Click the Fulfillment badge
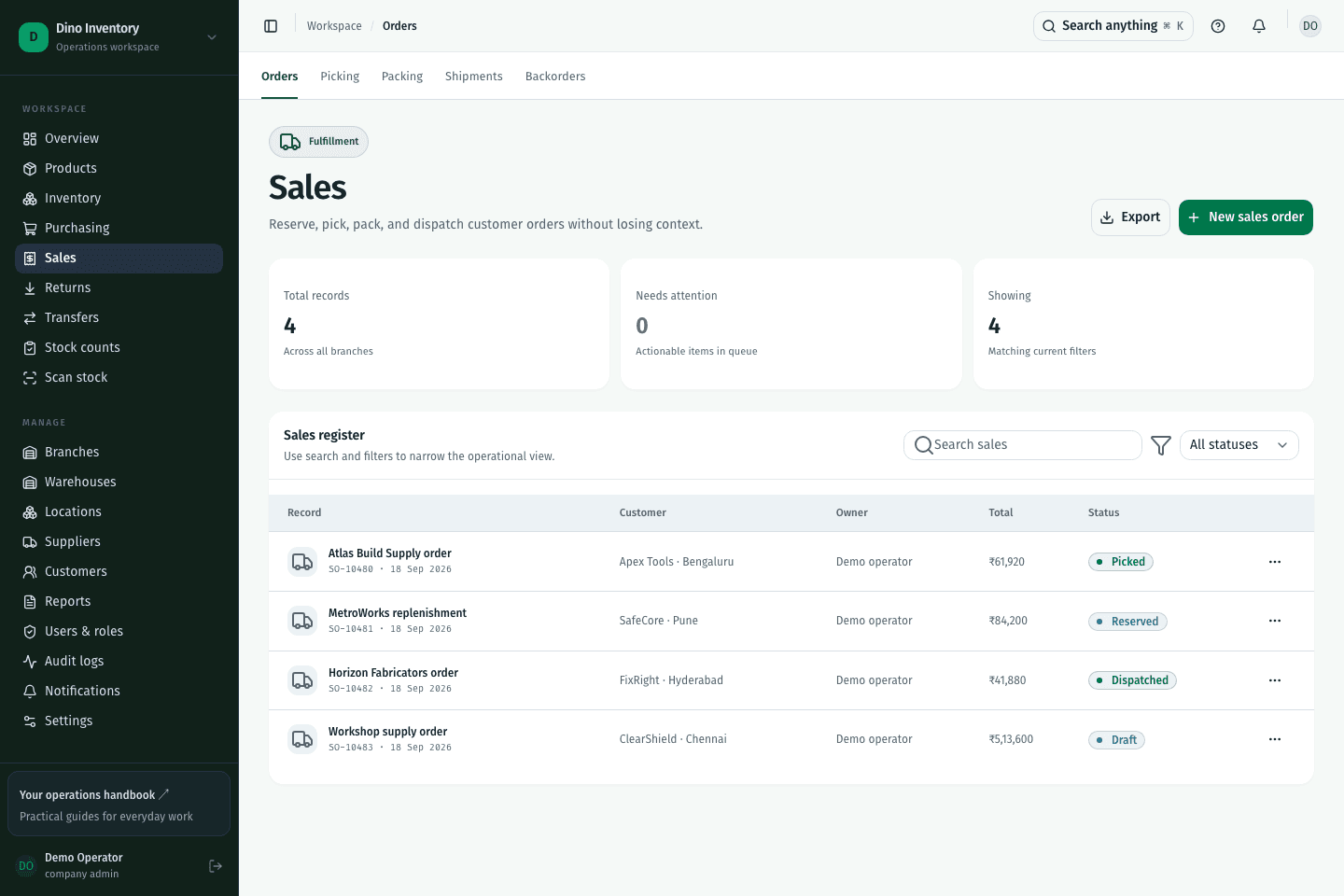 318,142
